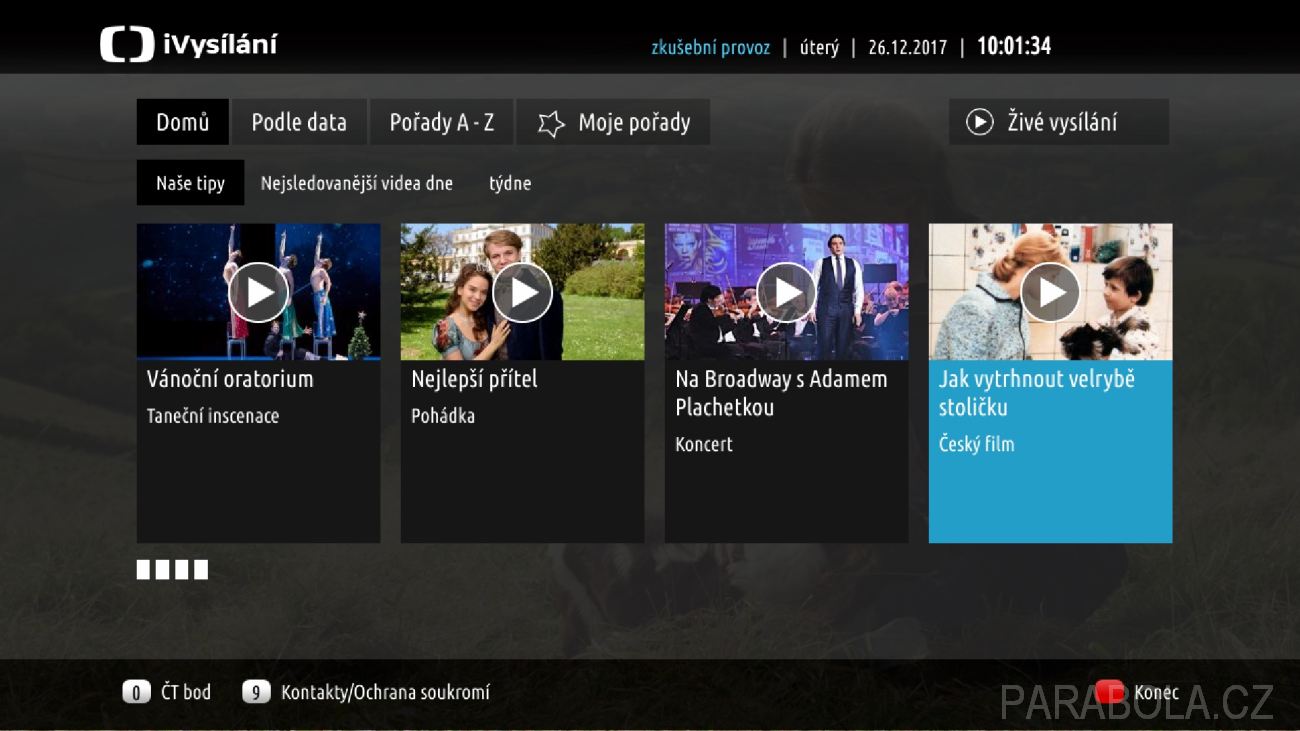The height and width of the screenshot is (731, 1300).
Task: Click the Vánoční oratorium title
Action: pos(230,379)
